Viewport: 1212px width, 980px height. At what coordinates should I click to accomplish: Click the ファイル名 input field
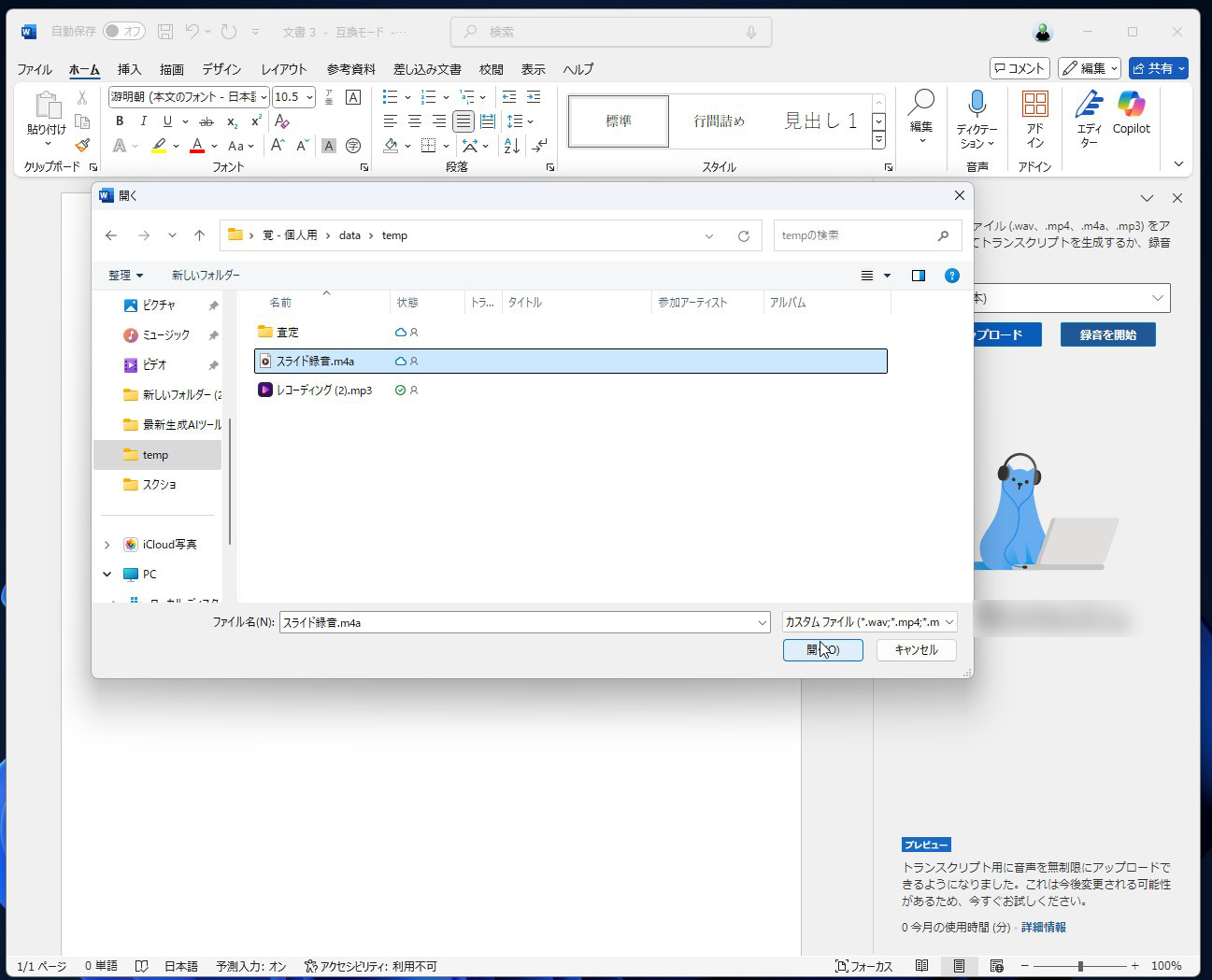click(524, 622)
